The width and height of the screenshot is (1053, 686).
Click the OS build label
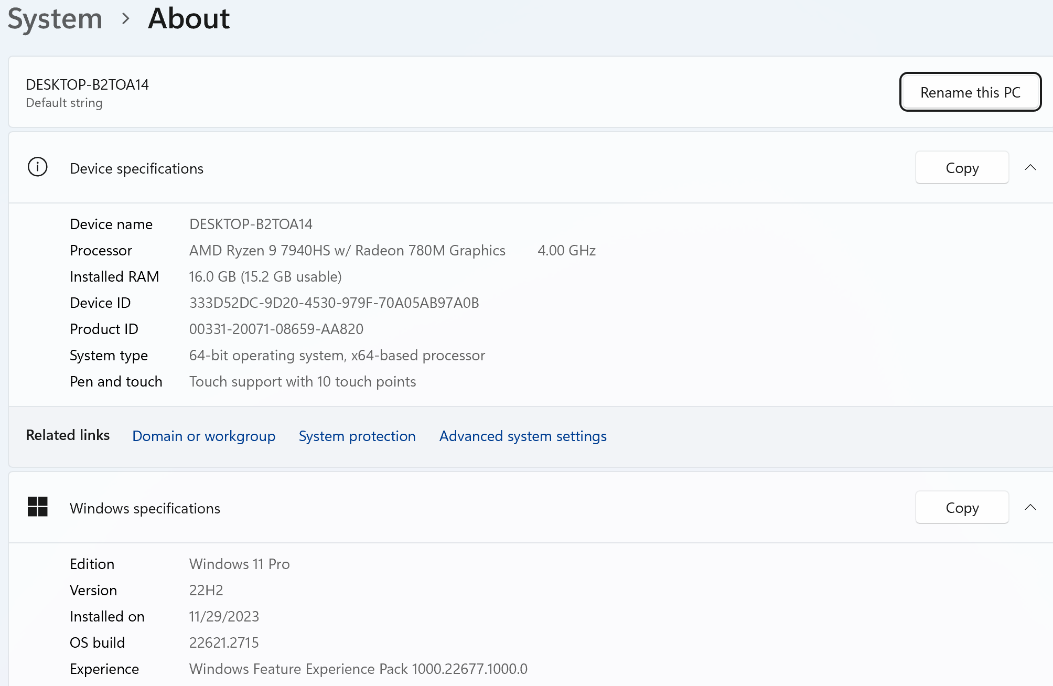click(97, 642)
